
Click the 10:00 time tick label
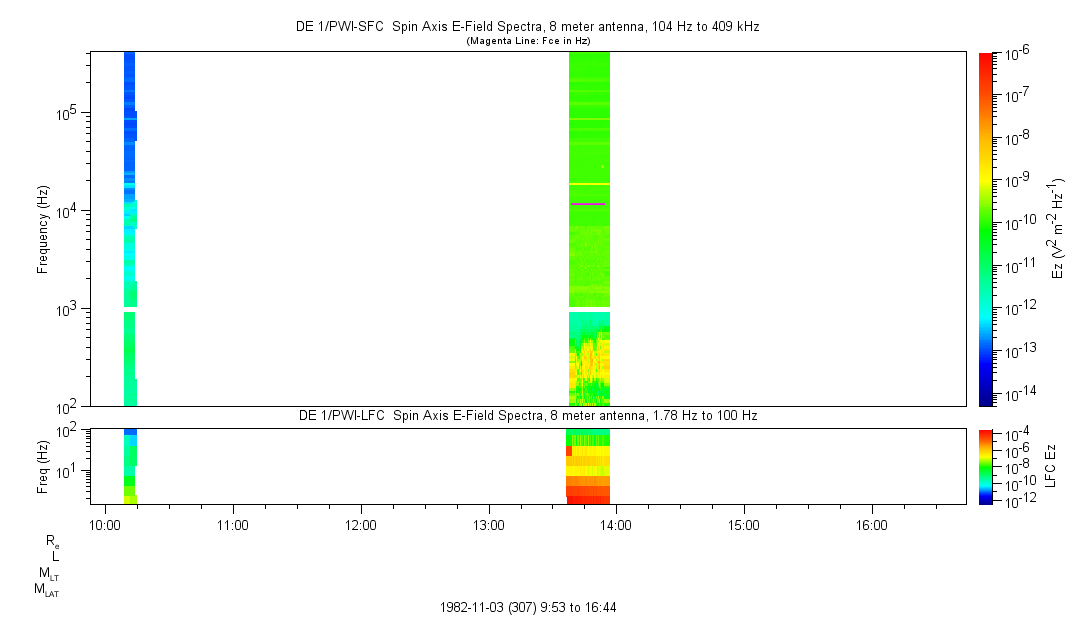click(105, 524)
